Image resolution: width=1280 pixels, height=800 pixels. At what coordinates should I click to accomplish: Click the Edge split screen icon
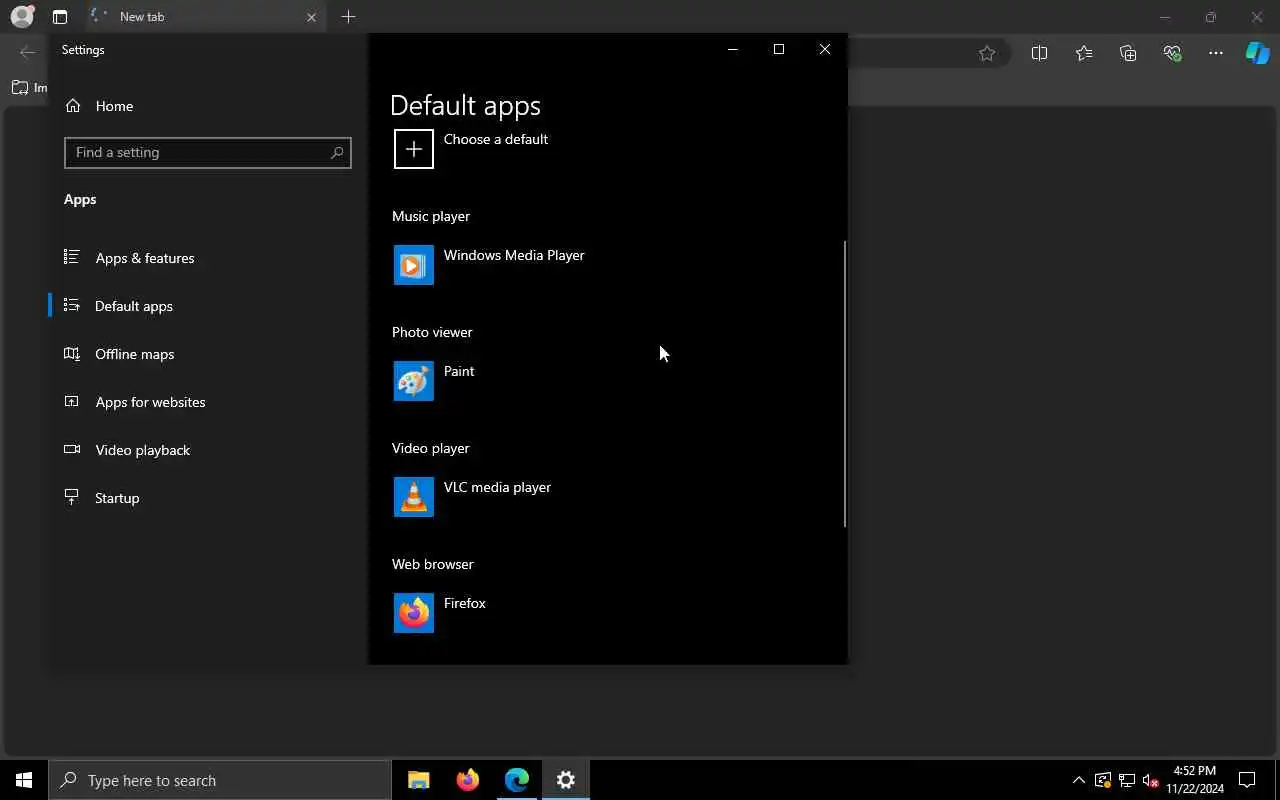pos(1039,53)
